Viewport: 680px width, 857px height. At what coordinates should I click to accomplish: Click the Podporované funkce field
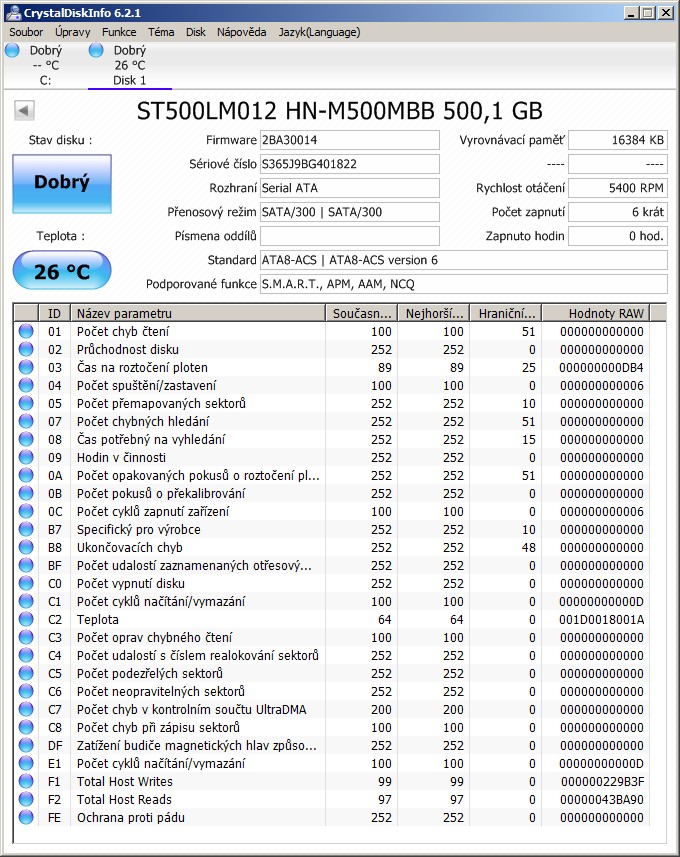pos(464,284)
